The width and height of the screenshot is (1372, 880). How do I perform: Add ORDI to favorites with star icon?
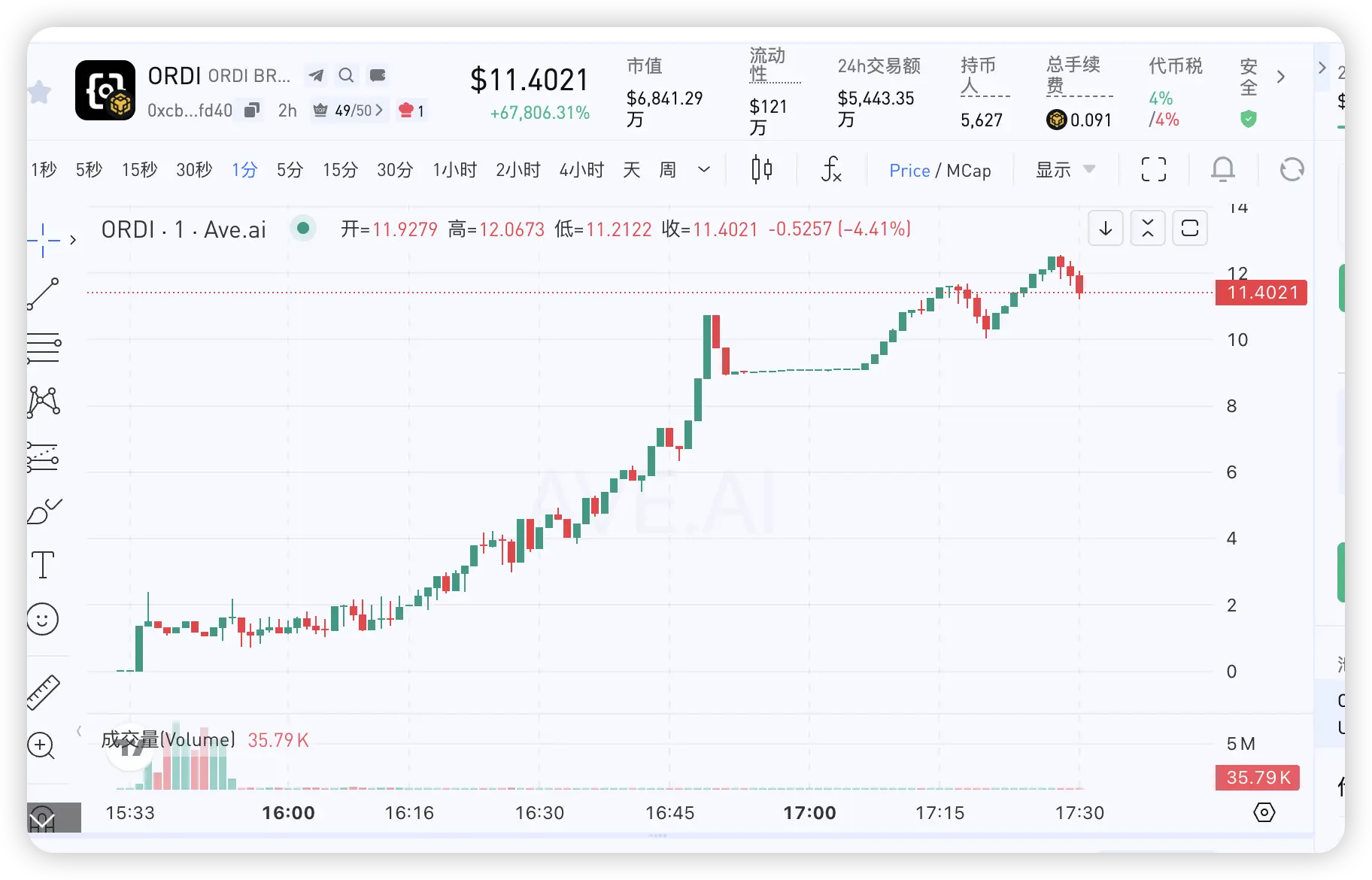(x=39, y=93)
